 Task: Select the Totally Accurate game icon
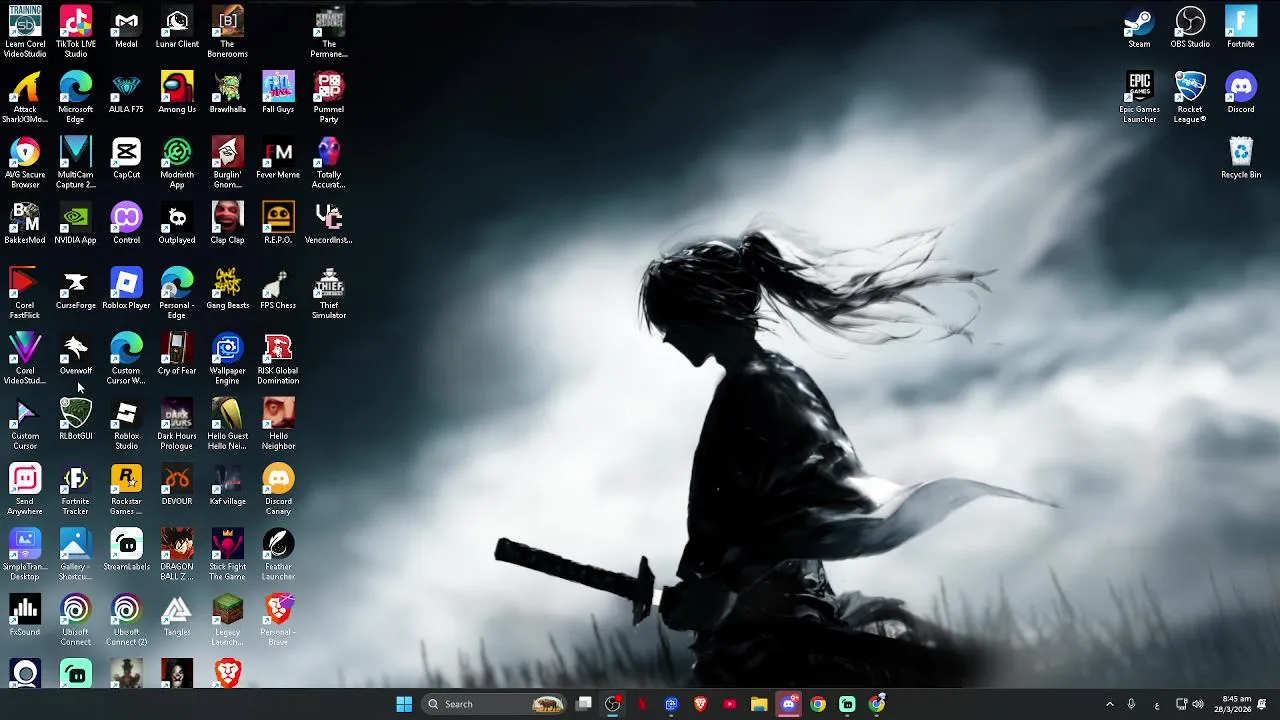pyautogui.click(x=329, y=162)
